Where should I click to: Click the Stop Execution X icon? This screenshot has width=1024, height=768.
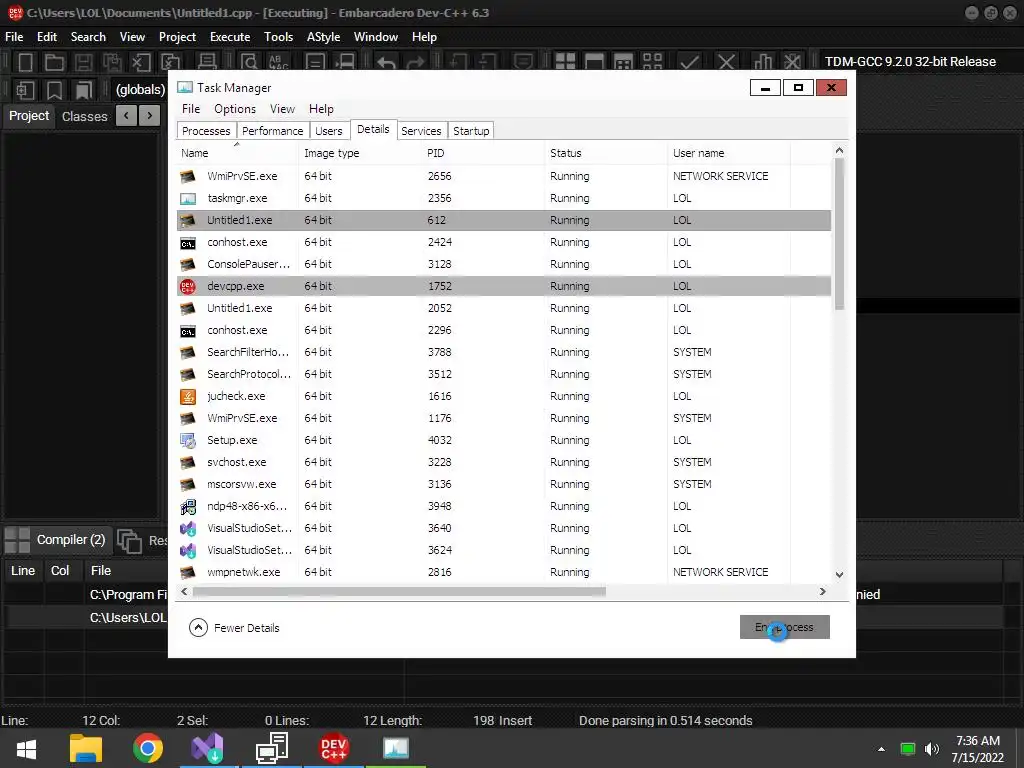[x=726, y=62]
